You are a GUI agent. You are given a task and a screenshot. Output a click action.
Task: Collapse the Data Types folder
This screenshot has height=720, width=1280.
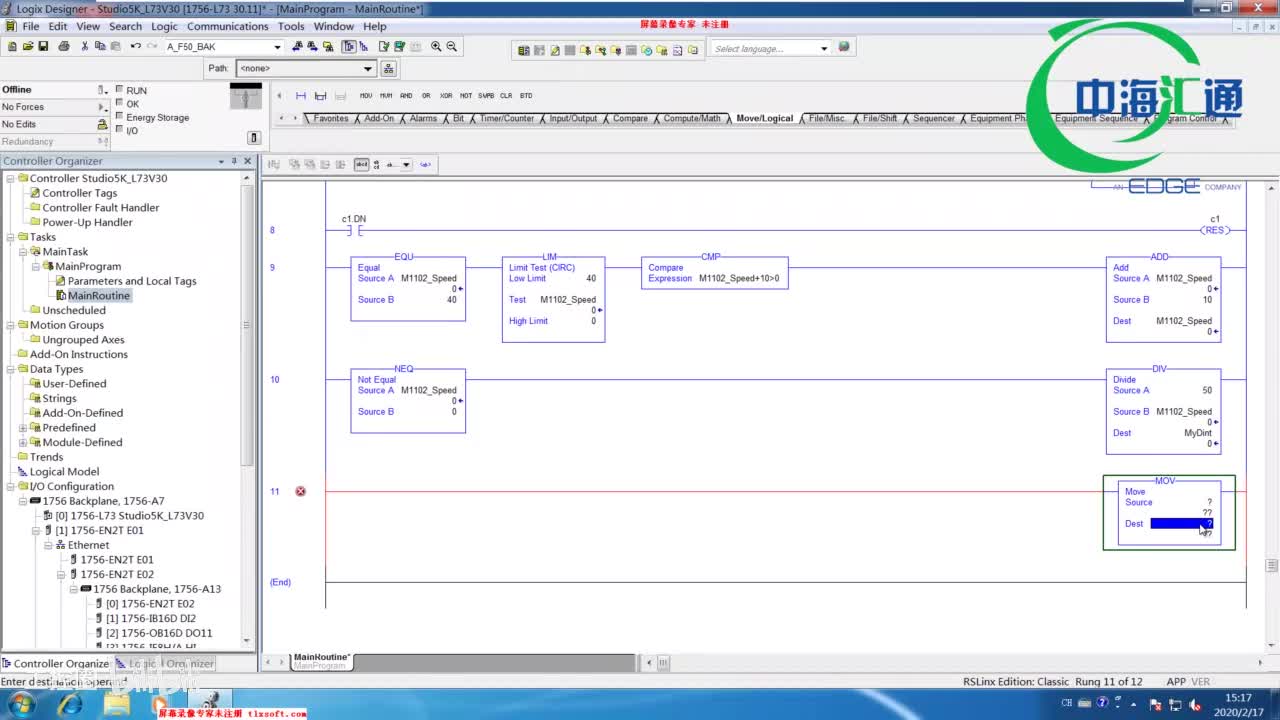[10, 369]
